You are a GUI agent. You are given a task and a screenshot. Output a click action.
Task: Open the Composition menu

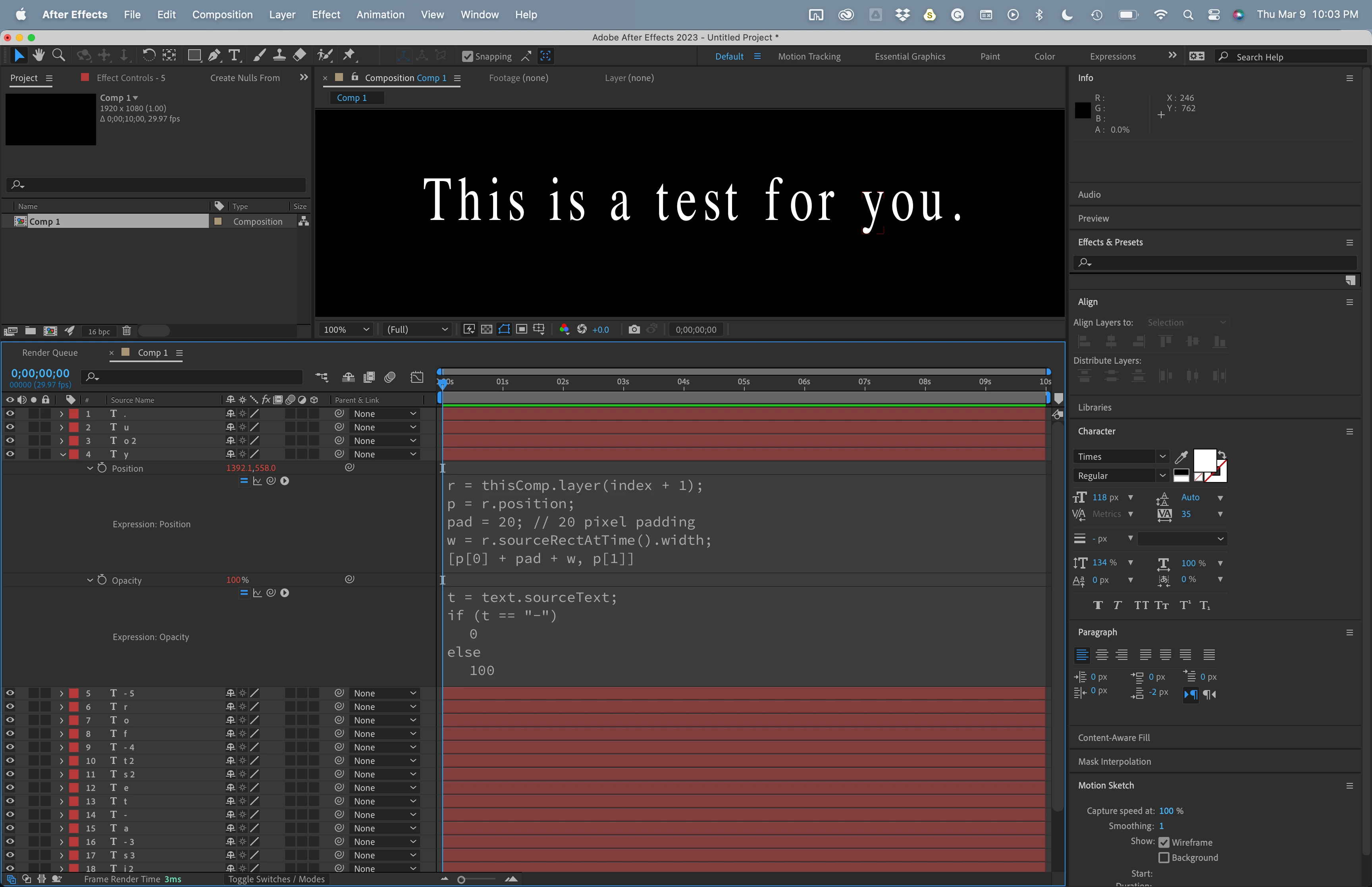(x=222, y=14)
